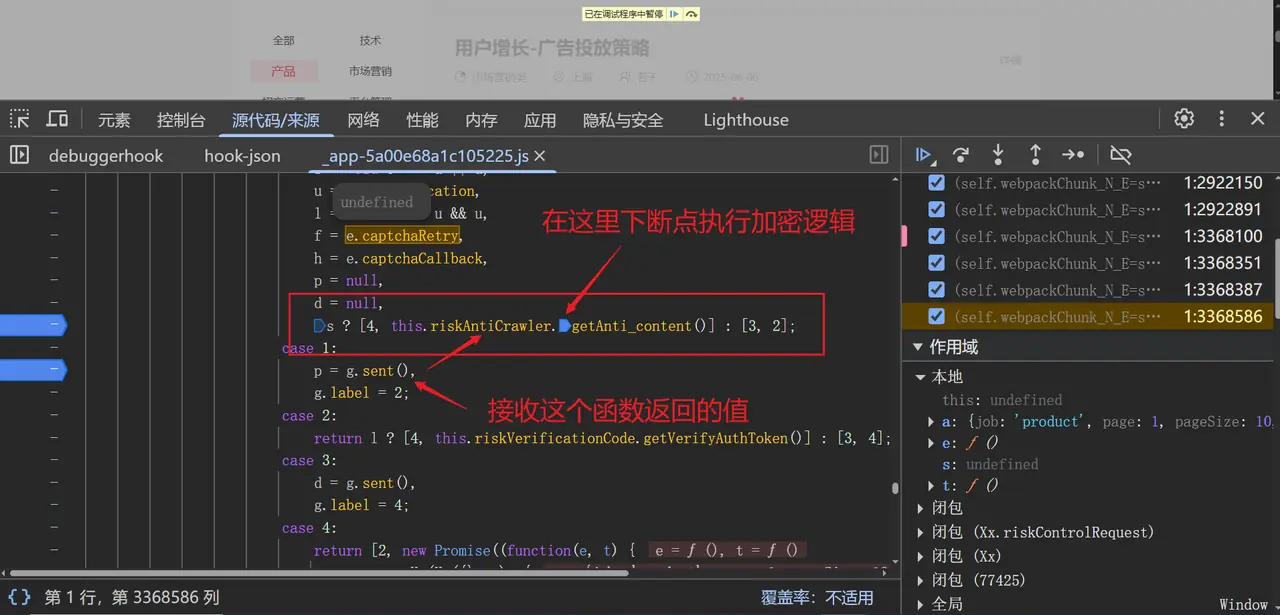The width and height of the screenshot is (1280, 615).
Task: Step out of current function
Action: [x=1035, y=155]
